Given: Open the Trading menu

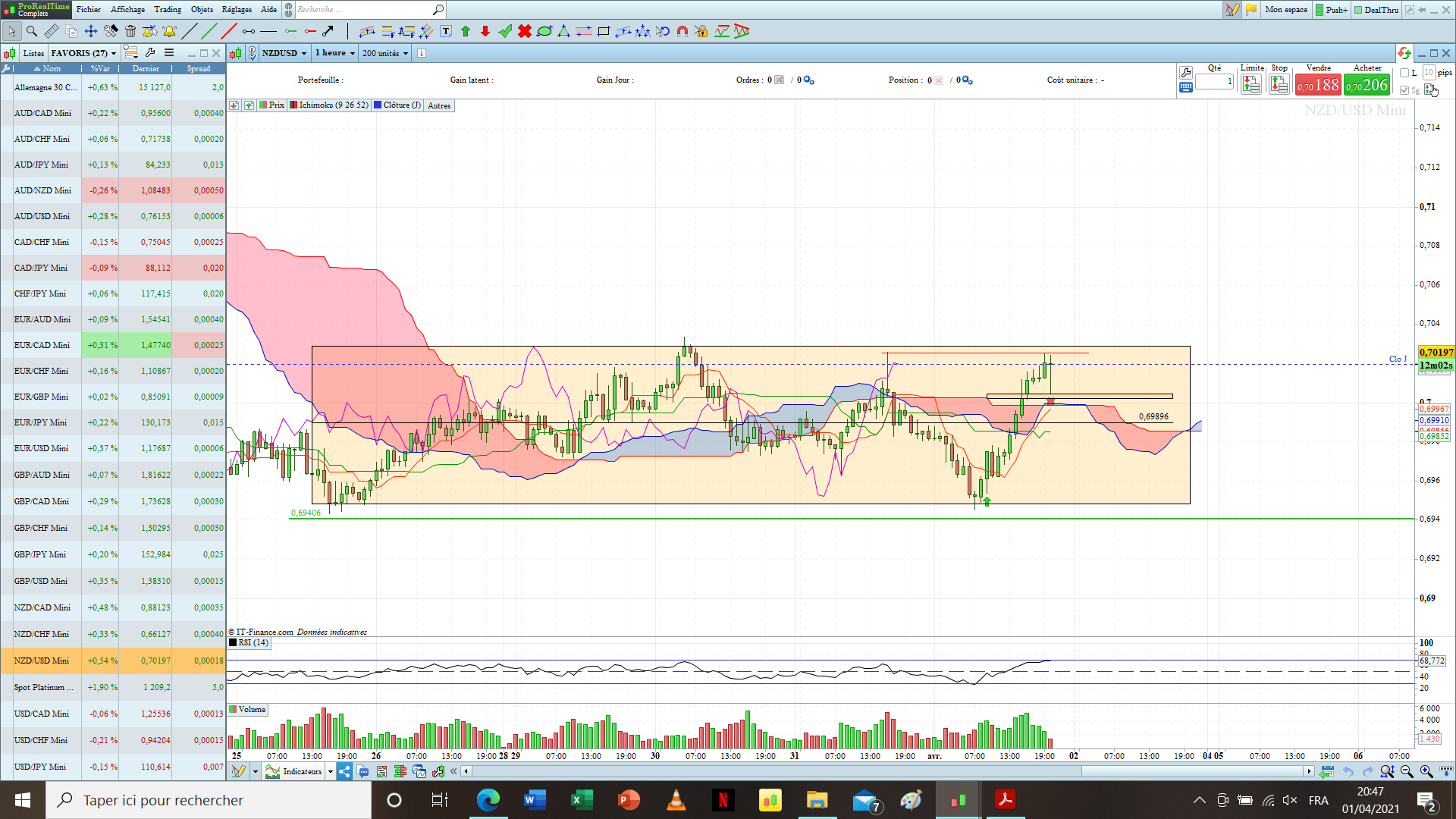Looking at the screenshot, I should pos(168,9).
